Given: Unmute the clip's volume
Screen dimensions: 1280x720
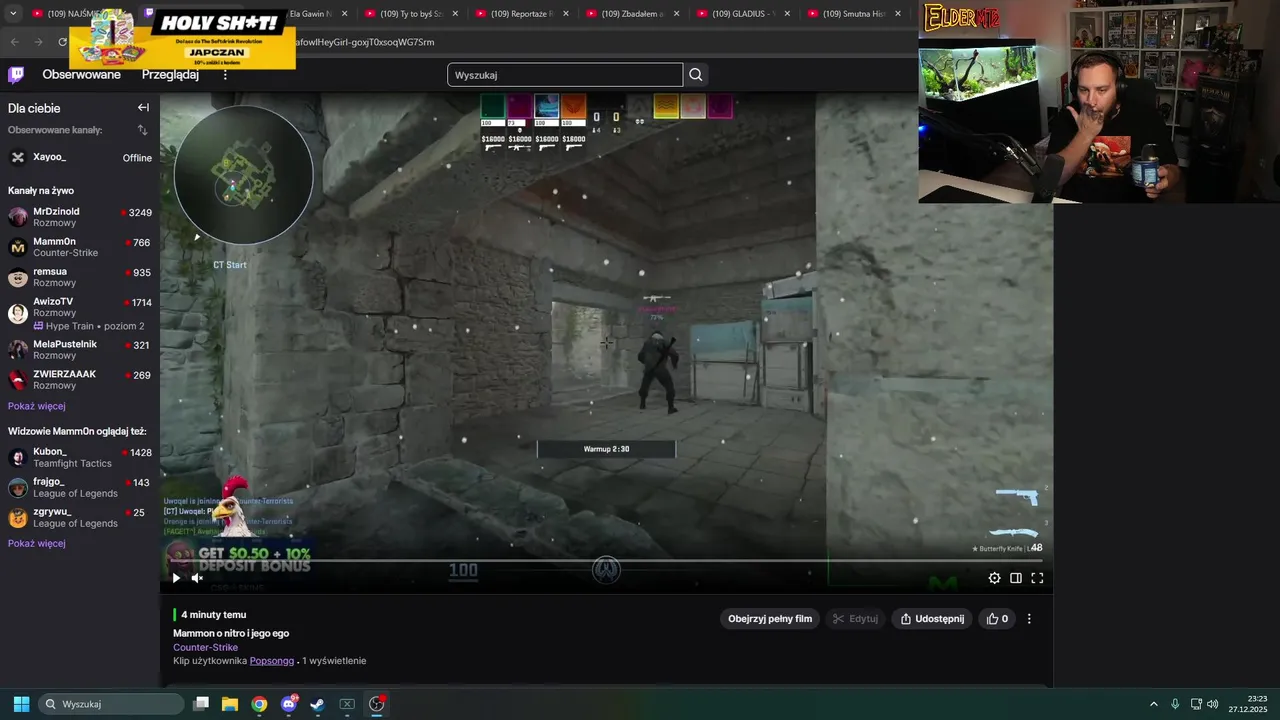Looking at the screenshot, I should [x=197, y=578].
